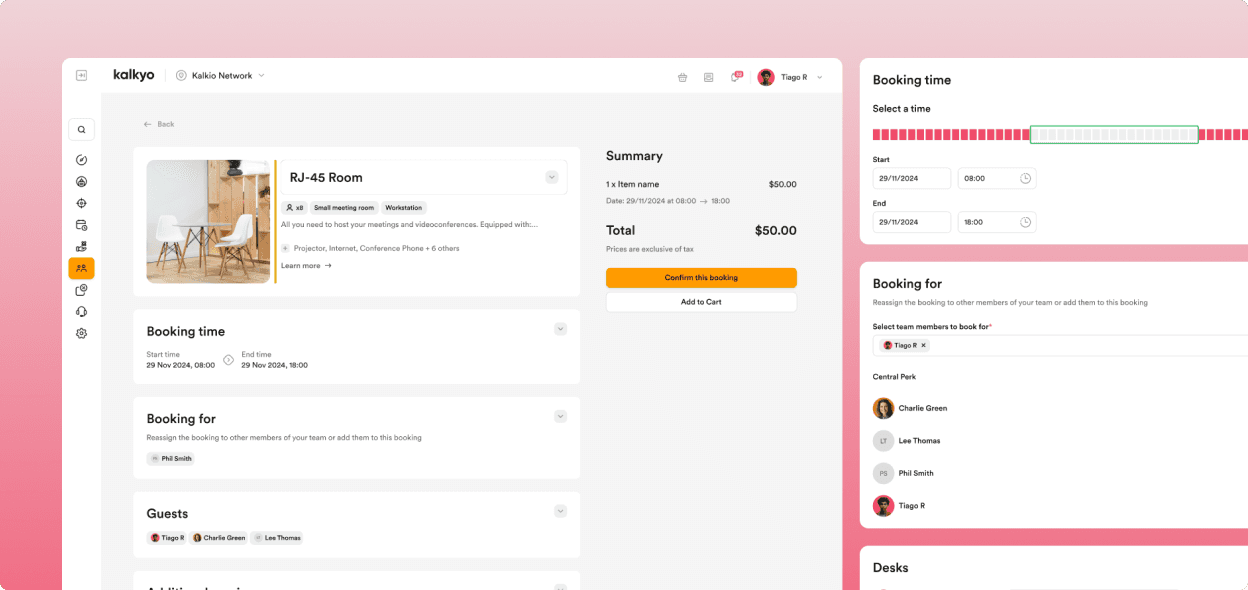Image resolution: width=1248 pixels, height=590 pixels.
Task: Click Charlie Green guest chip
Action: tap(219, 538)
